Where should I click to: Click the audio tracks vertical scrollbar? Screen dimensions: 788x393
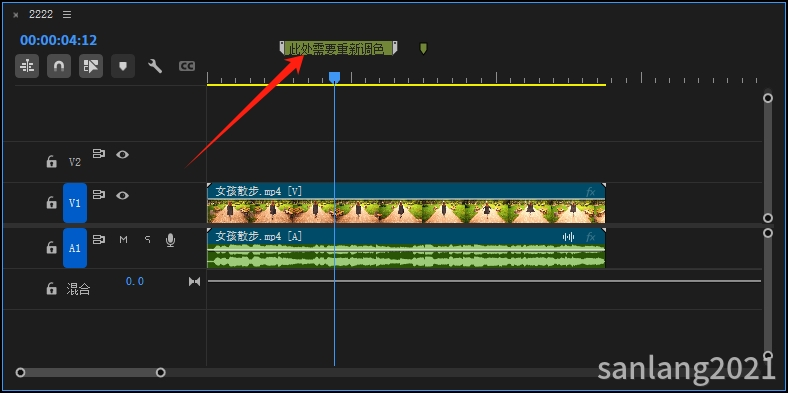[767, 295]
